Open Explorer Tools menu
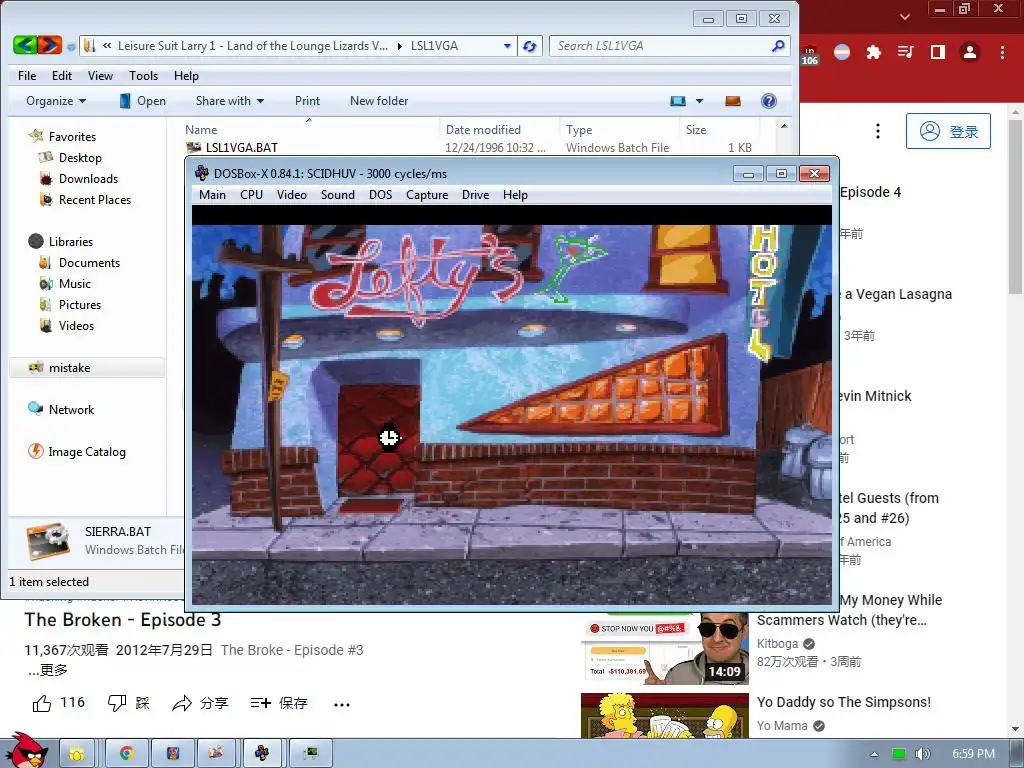 coord(143,76)
